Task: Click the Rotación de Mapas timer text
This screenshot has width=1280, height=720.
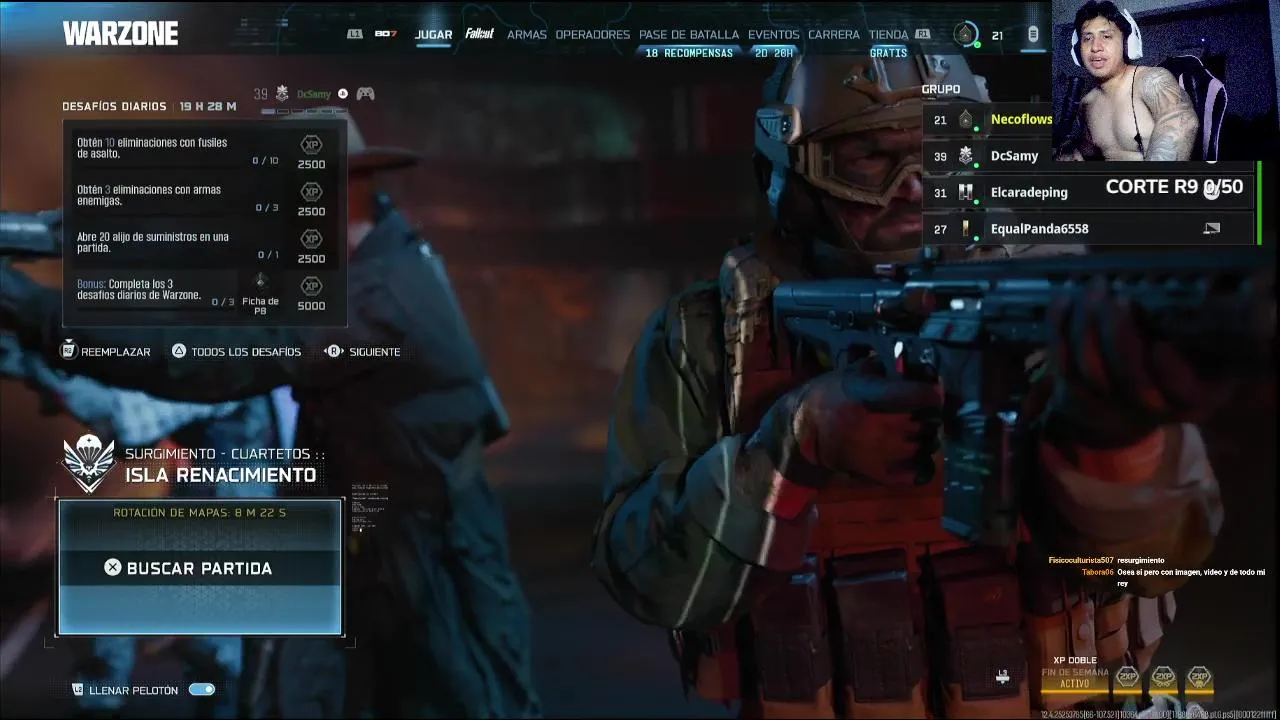Action: coord(200,512)
